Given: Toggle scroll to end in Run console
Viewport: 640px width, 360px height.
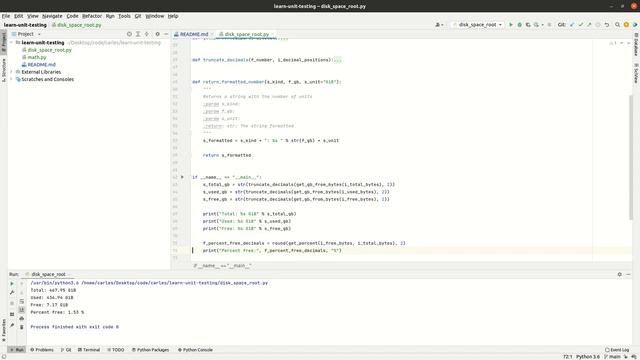Looking at the screenshot, I should (22, 310).
